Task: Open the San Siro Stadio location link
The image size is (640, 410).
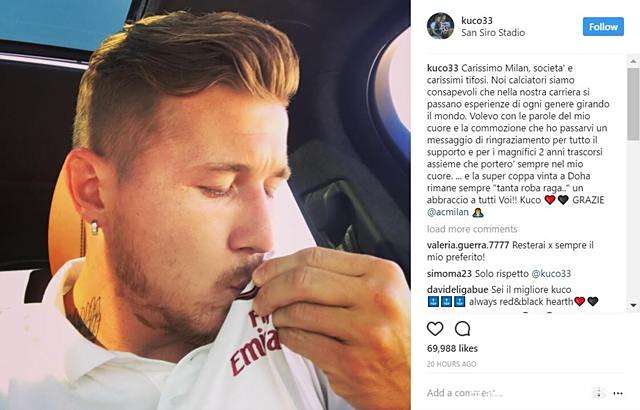Action: pos(493,33)
